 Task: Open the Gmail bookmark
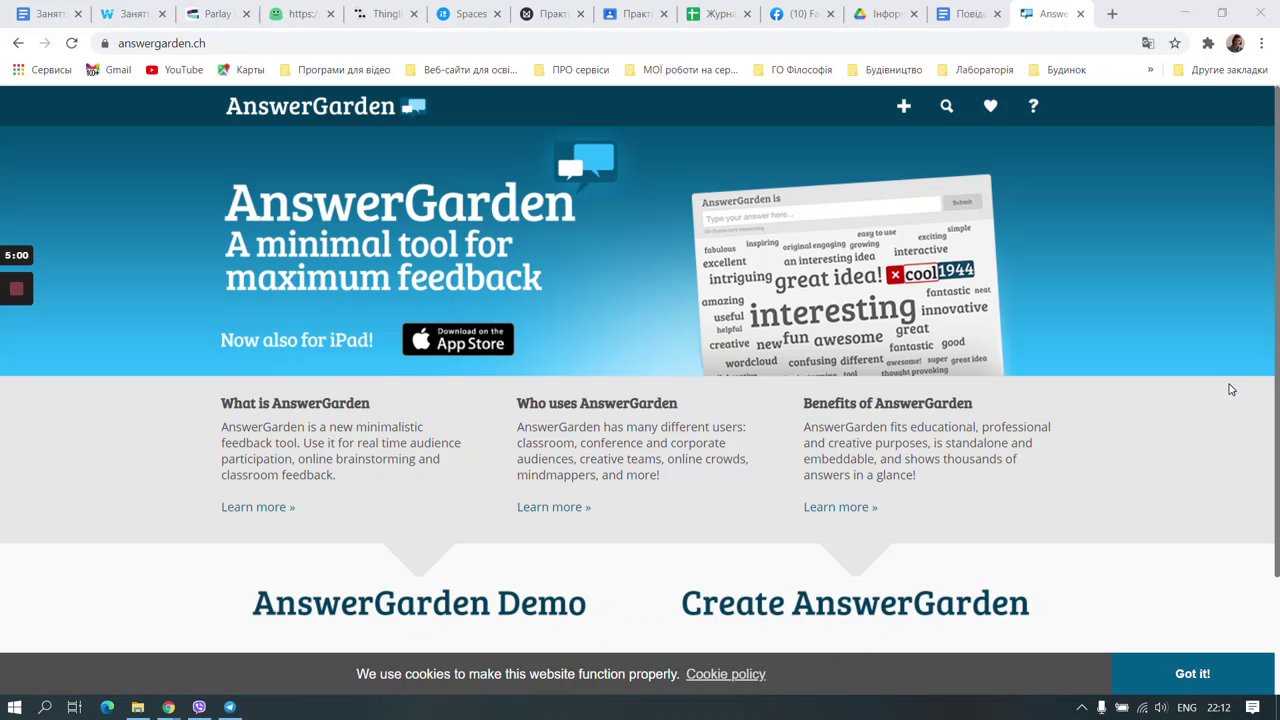[109, 70]
